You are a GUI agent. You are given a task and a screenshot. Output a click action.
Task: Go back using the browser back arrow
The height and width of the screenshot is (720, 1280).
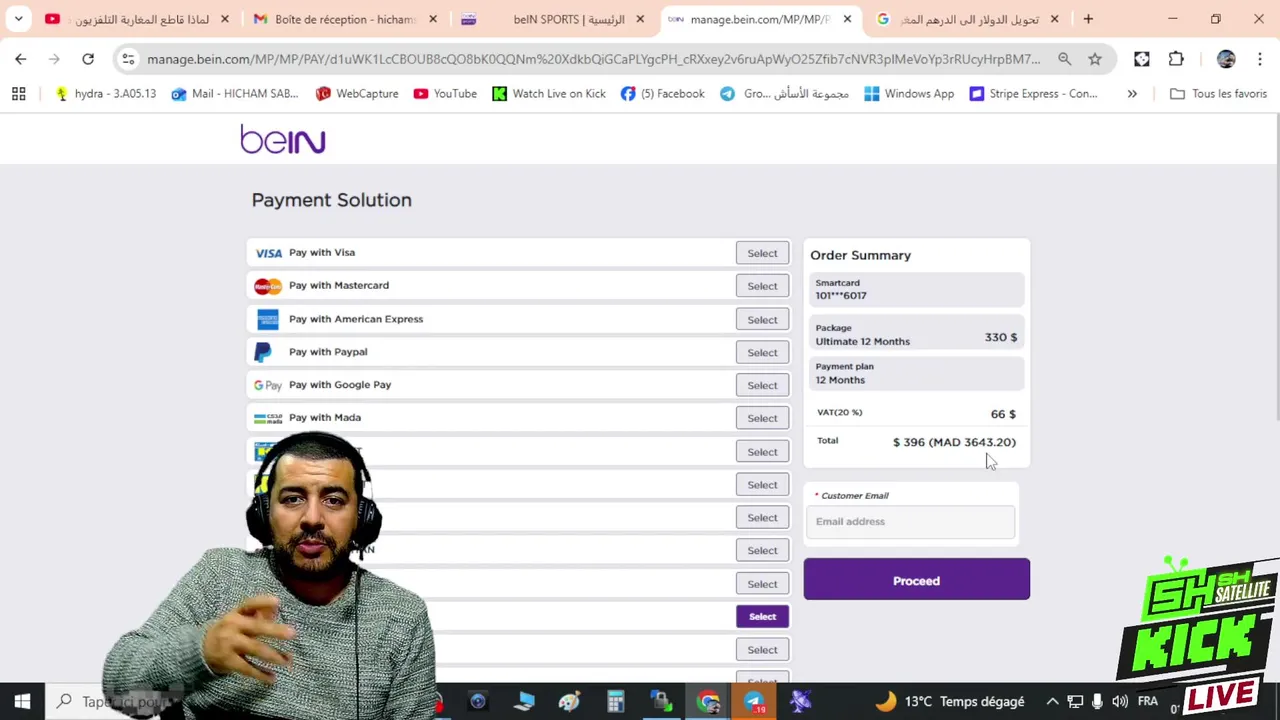coord(20,59)
